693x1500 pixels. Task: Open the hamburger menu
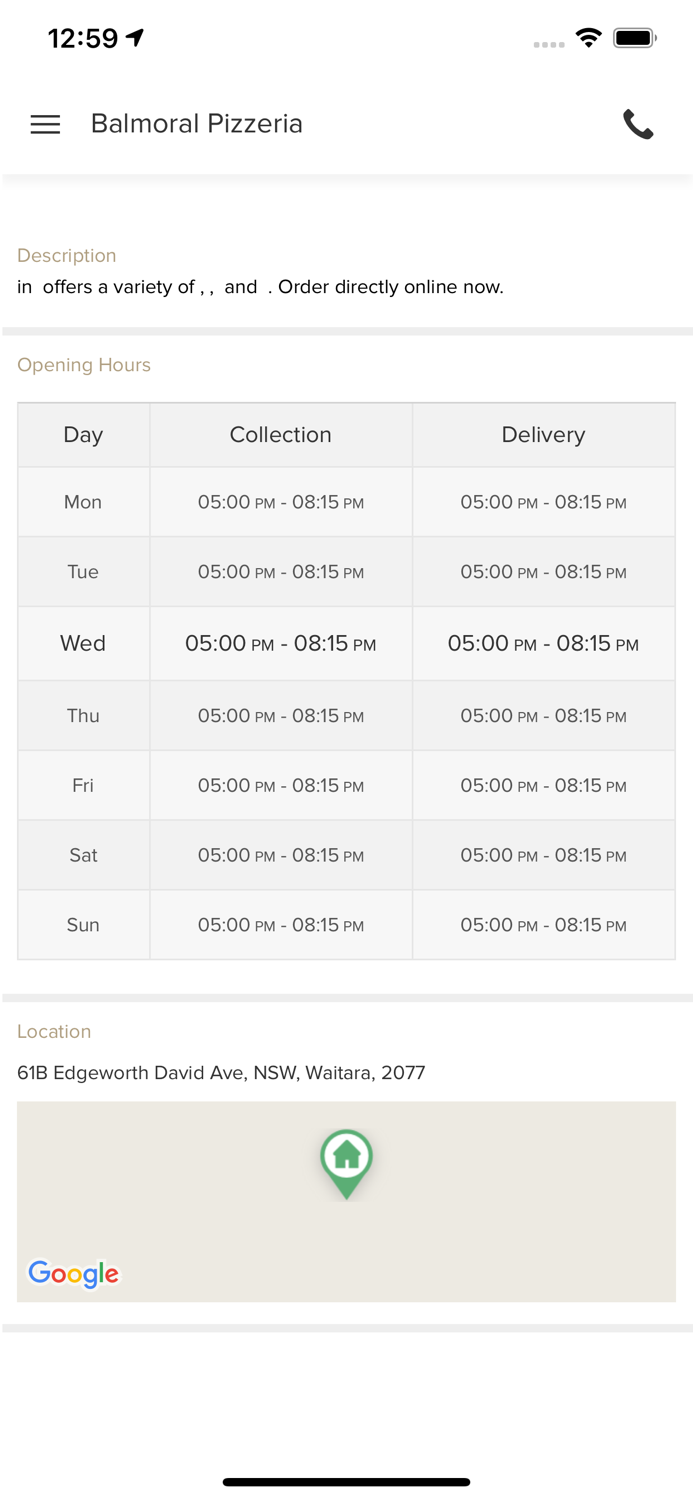(x=45, y=124)
